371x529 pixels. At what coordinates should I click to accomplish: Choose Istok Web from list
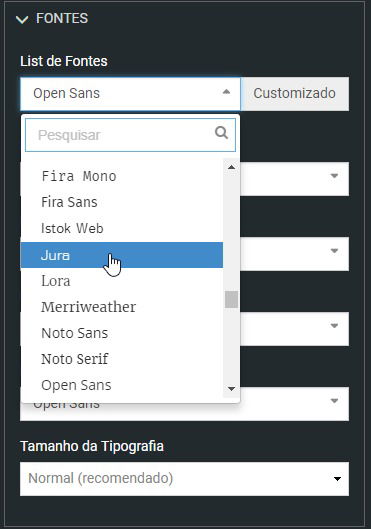click(122, 228)
